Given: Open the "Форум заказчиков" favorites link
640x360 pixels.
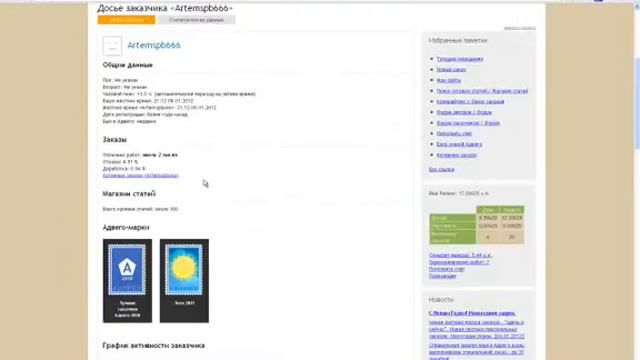Looking at the screenshot, I should click(x=468, y=123).
